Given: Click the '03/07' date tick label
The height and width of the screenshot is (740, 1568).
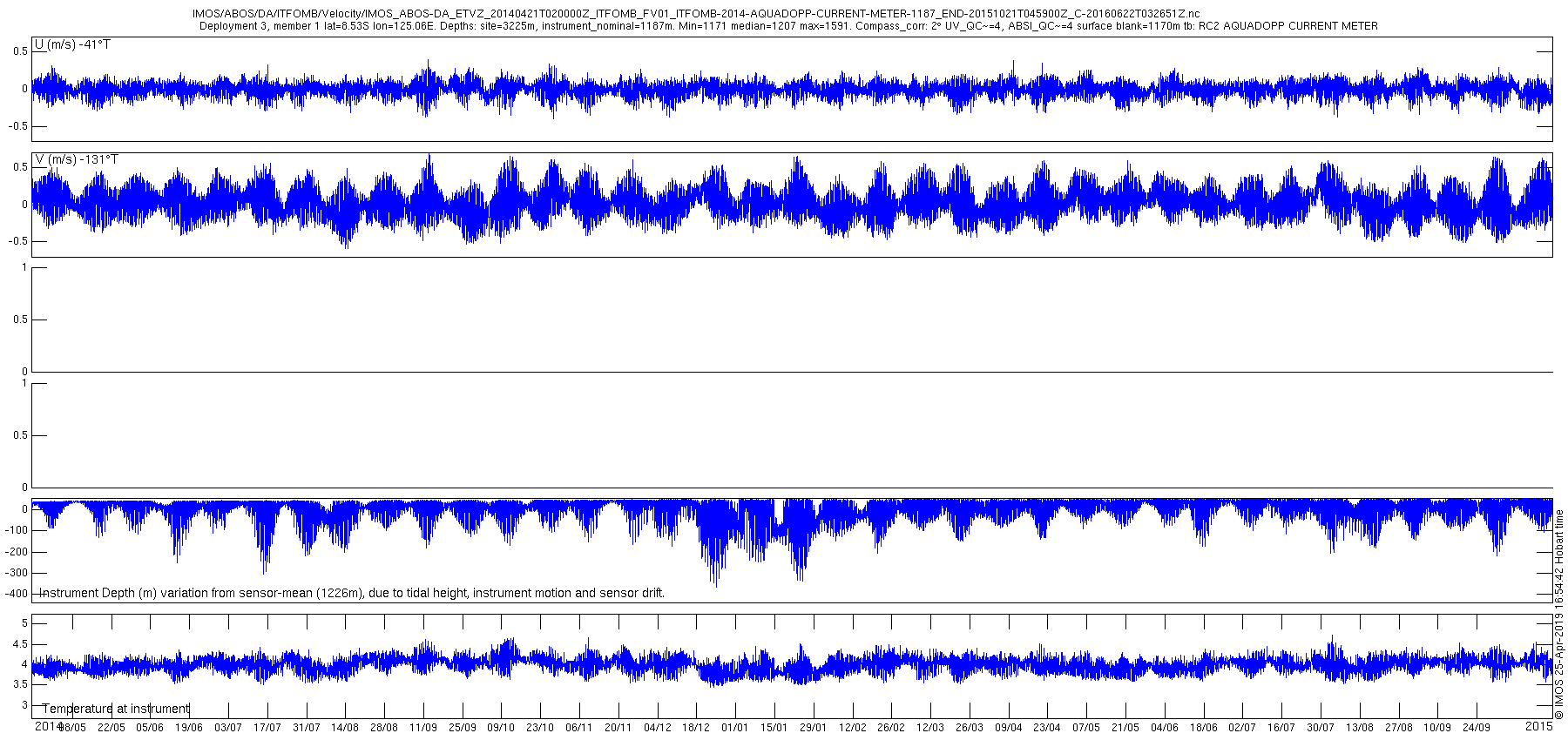Looking at the screenshot, I should (228, 728).
